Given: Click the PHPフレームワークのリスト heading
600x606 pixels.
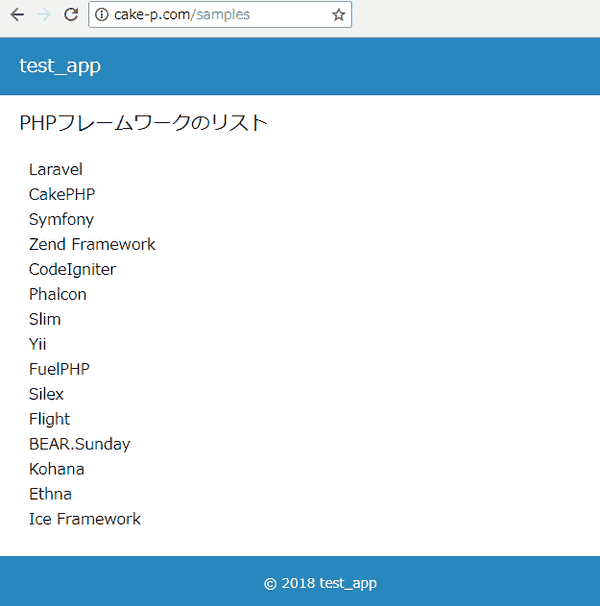Looking at the screenshot, I should coord(143,123).
